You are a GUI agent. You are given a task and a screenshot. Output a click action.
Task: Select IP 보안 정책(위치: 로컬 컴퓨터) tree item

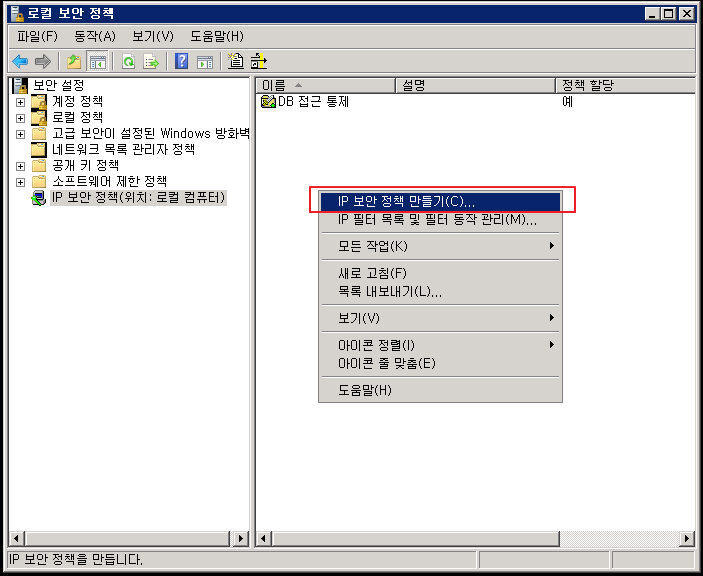[139, 198]
